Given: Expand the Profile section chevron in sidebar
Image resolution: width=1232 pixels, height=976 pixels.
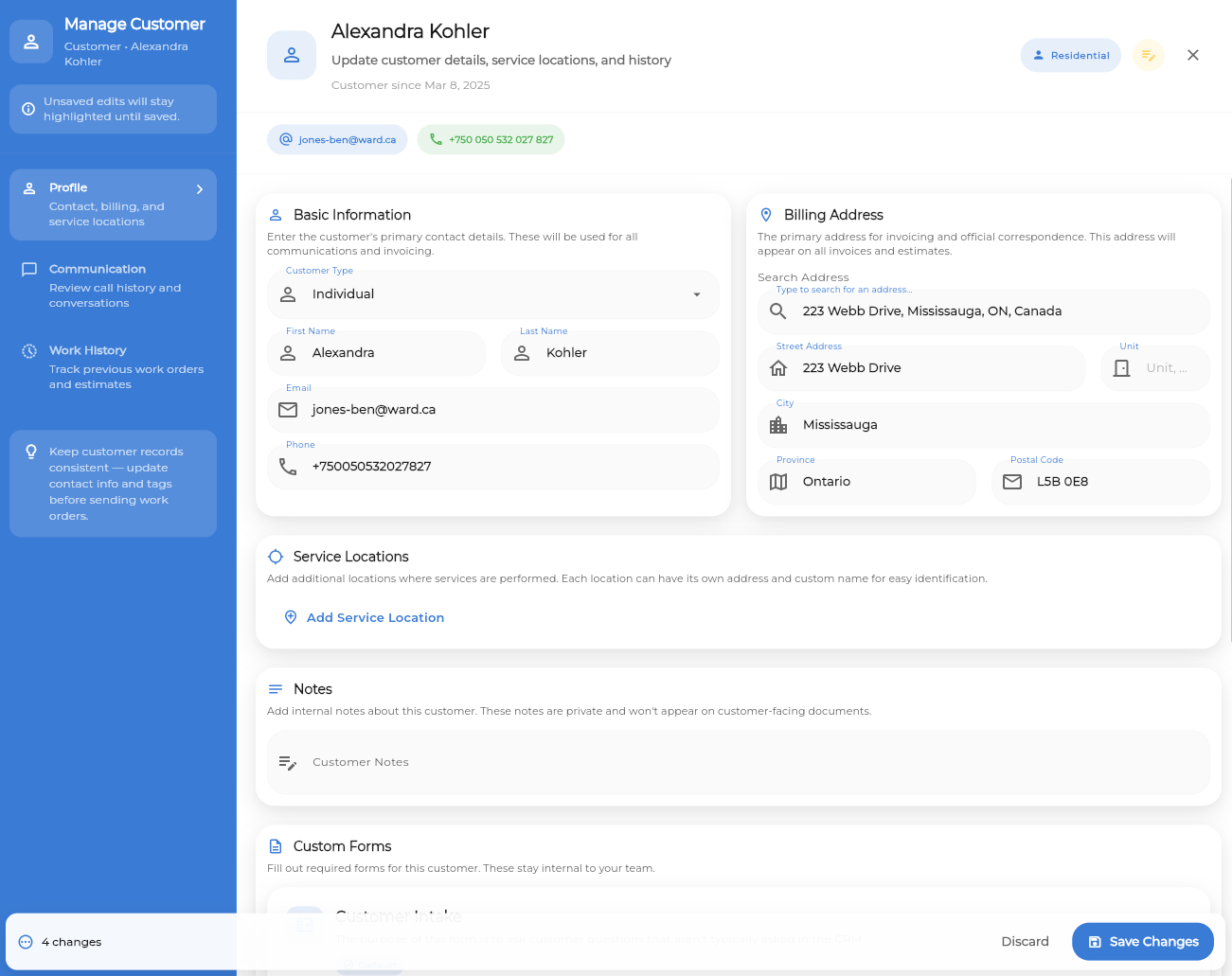Looking at the screenshot, I should pos(200,188).
